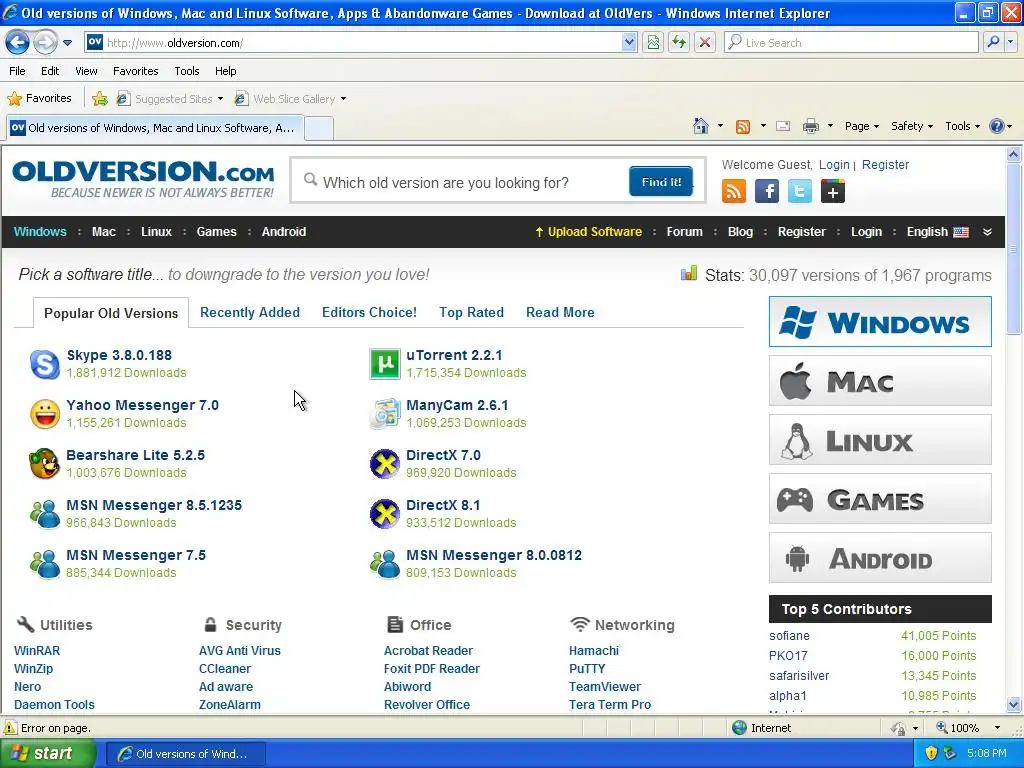Click the page vertical scrollbar thumb
The image size is (1024, 768).
point(1013,248)
